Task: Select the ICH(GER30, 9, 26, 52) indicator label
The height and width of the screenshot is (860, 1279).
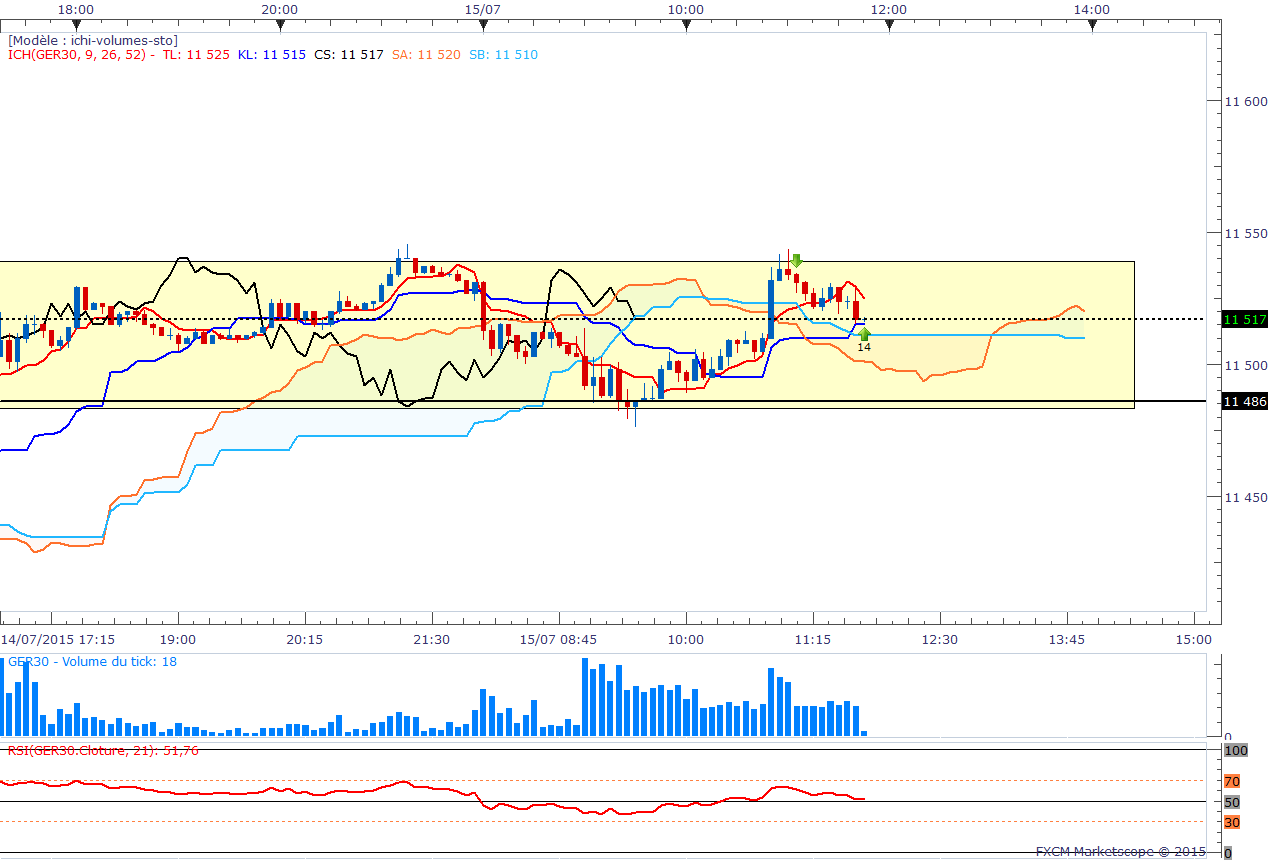Action: (79, 54)
